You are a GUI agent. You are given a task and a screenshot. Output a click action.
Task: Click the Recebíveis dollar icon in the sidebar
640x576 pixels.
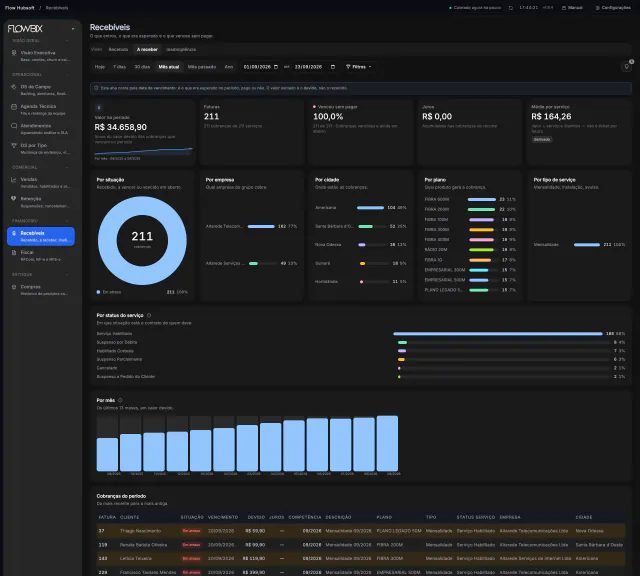pyautogui.click(x=13, y=233)
